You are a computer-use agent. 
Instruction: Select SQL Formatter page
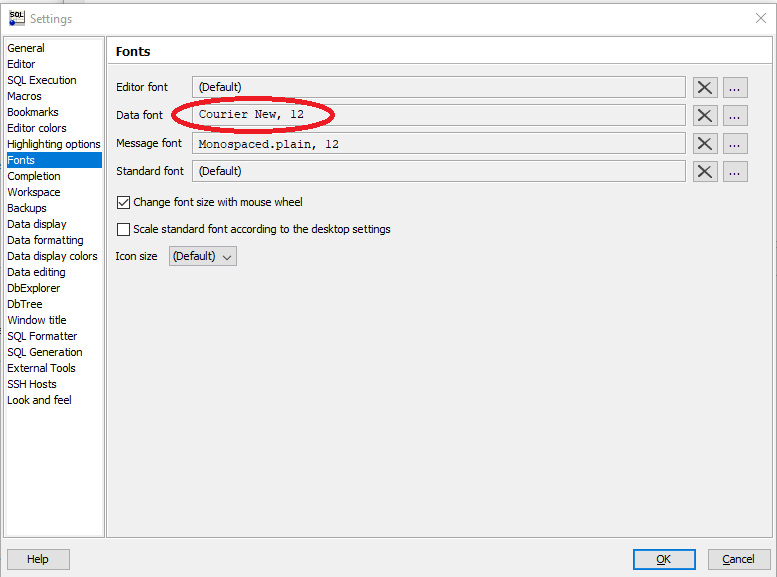click(x=54, y=336)
